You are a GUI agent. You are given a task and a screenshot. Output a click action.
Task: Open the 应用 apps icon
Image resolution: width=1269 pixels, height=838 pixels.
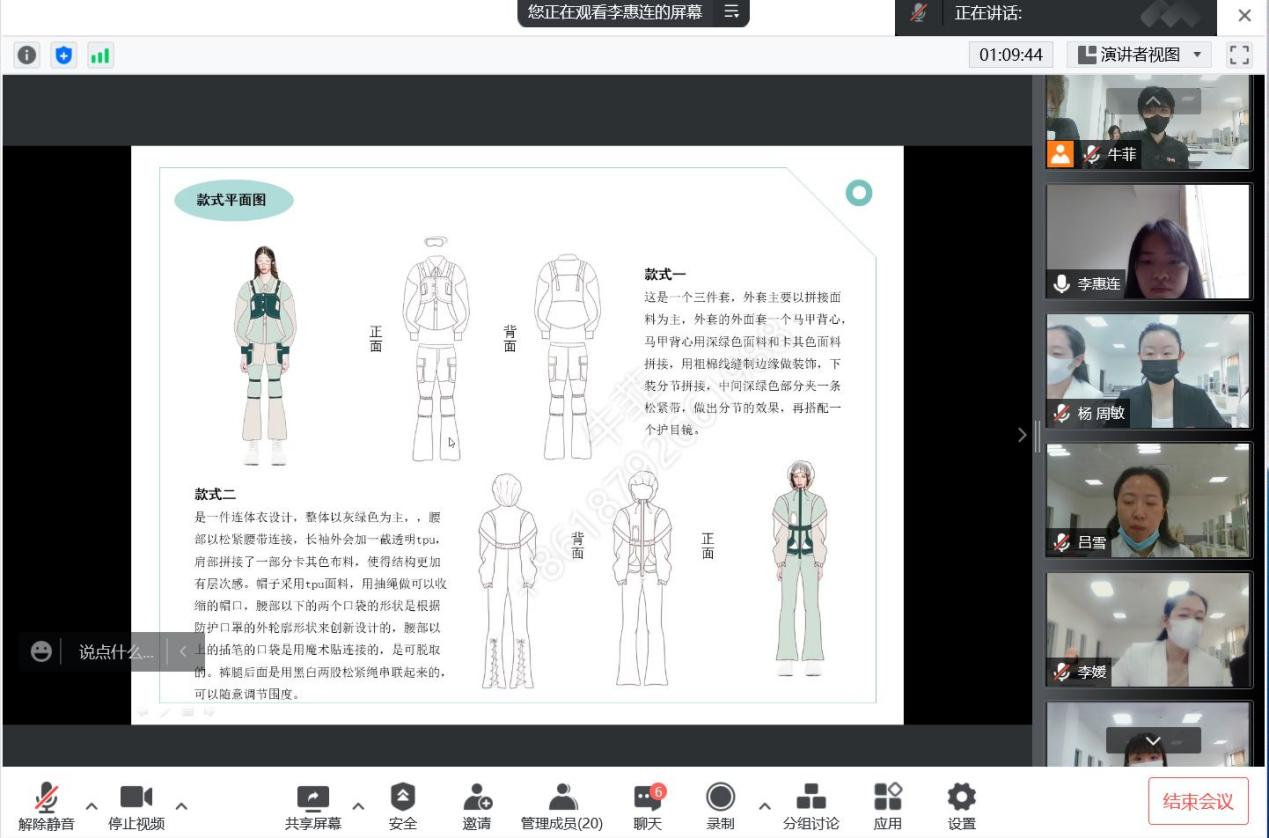point(887,806)
